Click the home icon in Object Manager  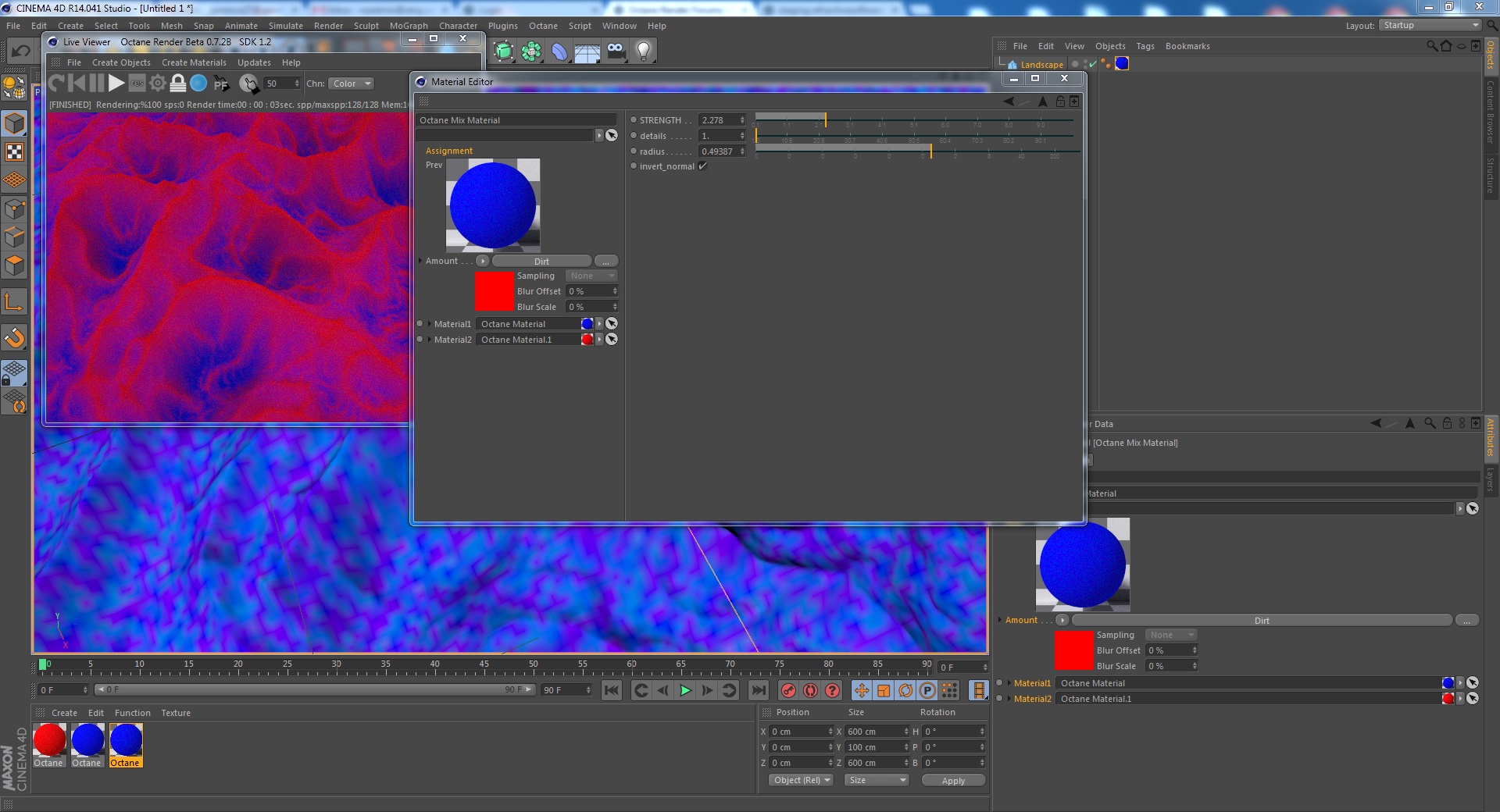coord(1446,46)
